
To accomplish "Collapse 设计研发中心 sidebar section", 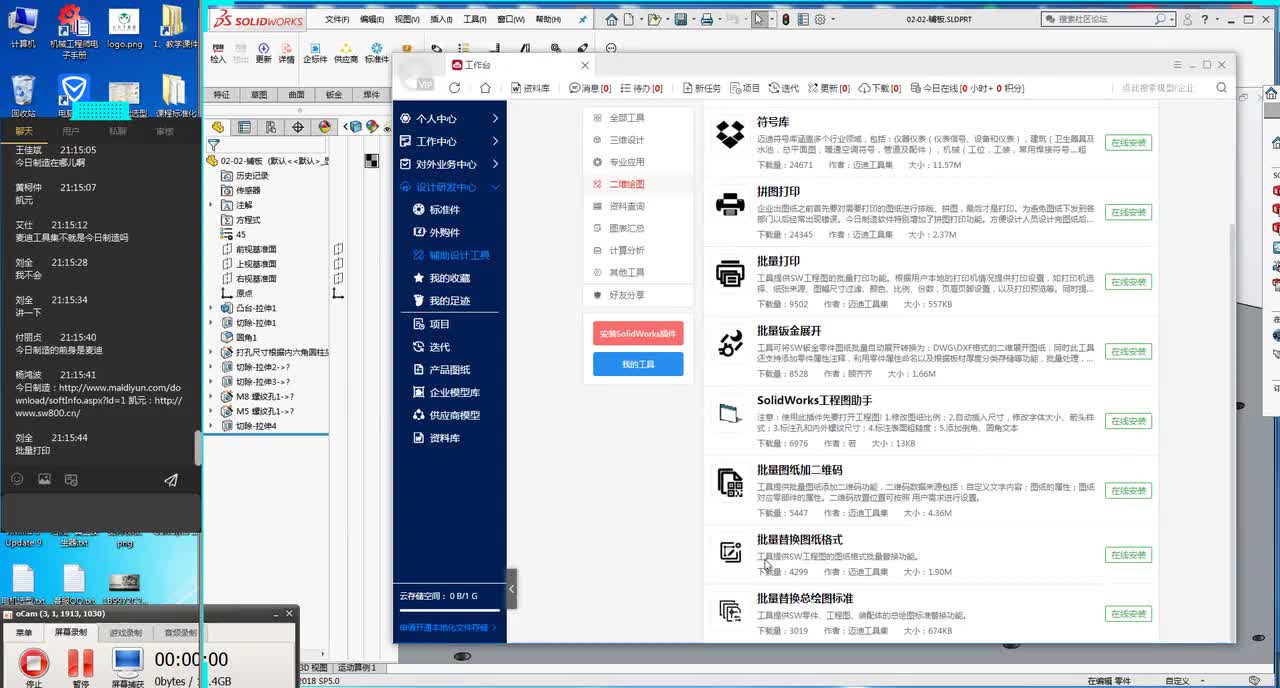I will (x=448, y=187).
